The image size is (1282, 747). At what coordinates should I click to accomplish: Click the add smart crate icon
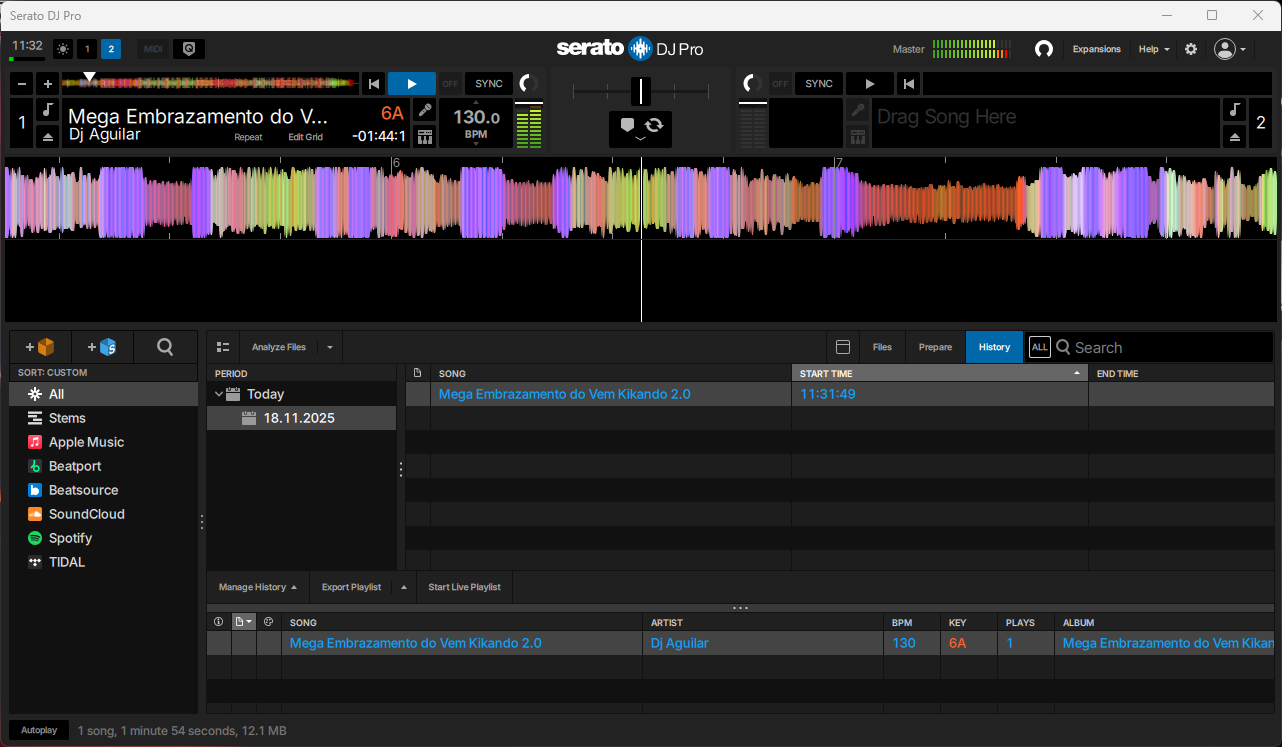coord(102,347)
